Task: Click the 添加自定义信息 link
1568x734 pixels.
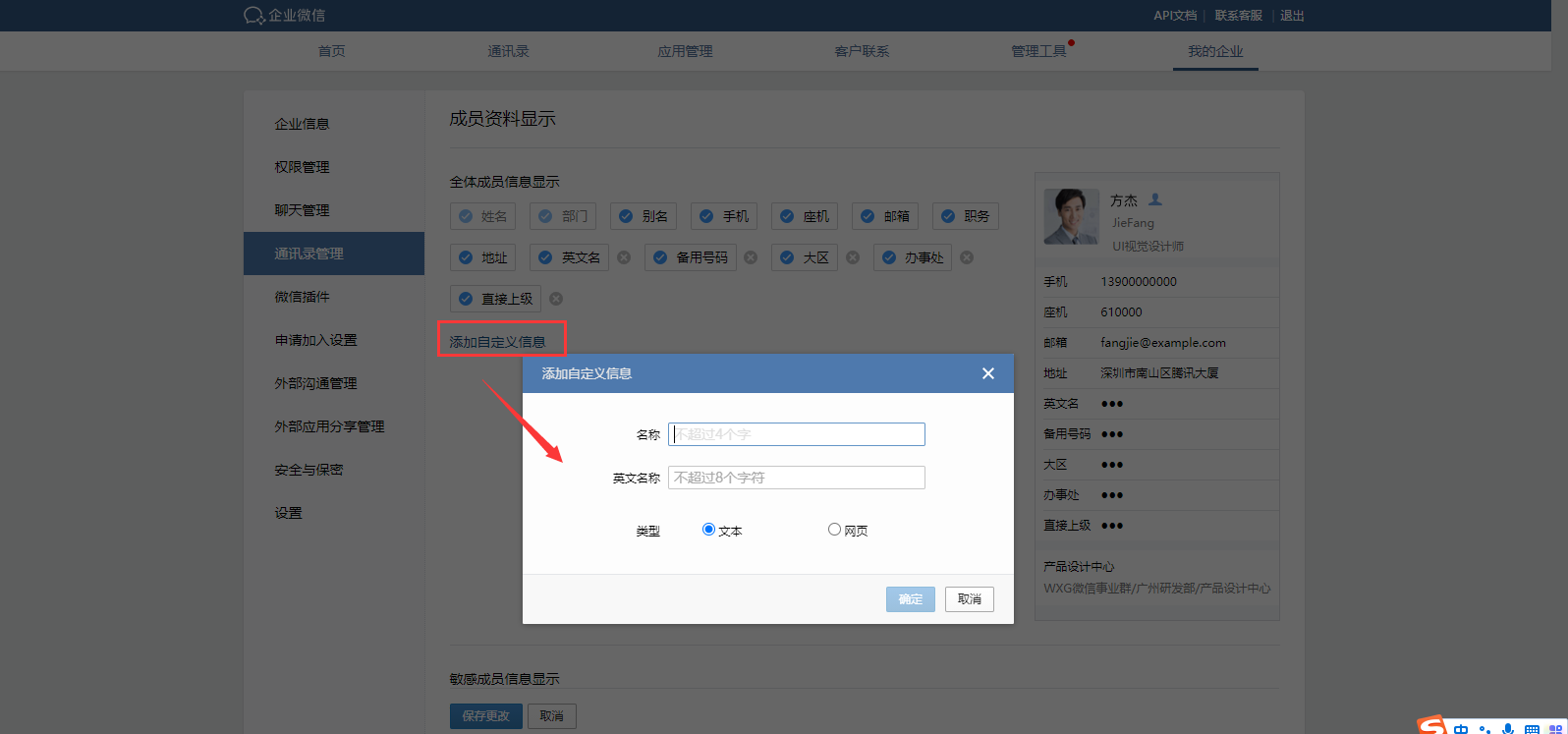Action: 497,342
